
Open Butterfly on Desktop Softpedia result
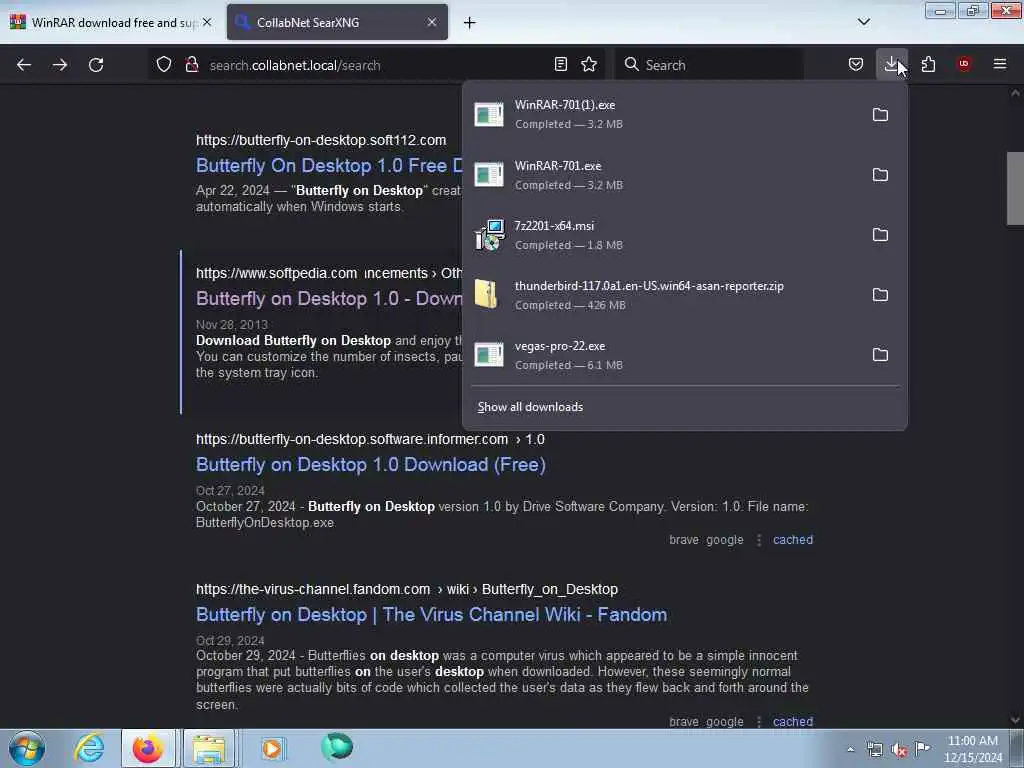pyautogui.click(x=330, y=298)
